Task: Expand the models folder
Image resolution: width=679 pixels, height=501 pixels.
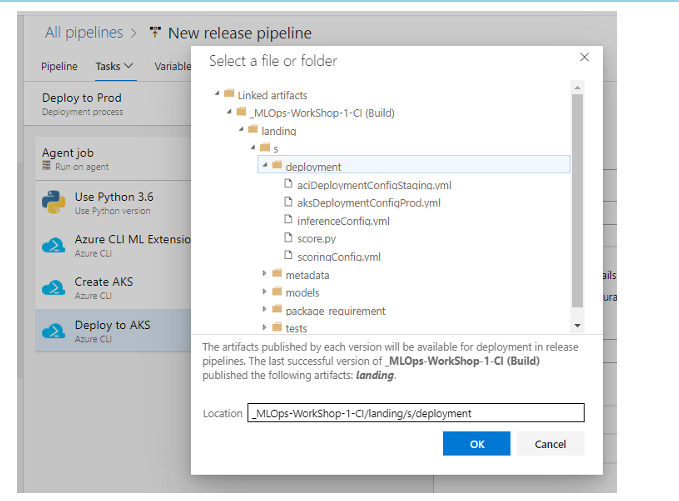Action: click(264, 292)
